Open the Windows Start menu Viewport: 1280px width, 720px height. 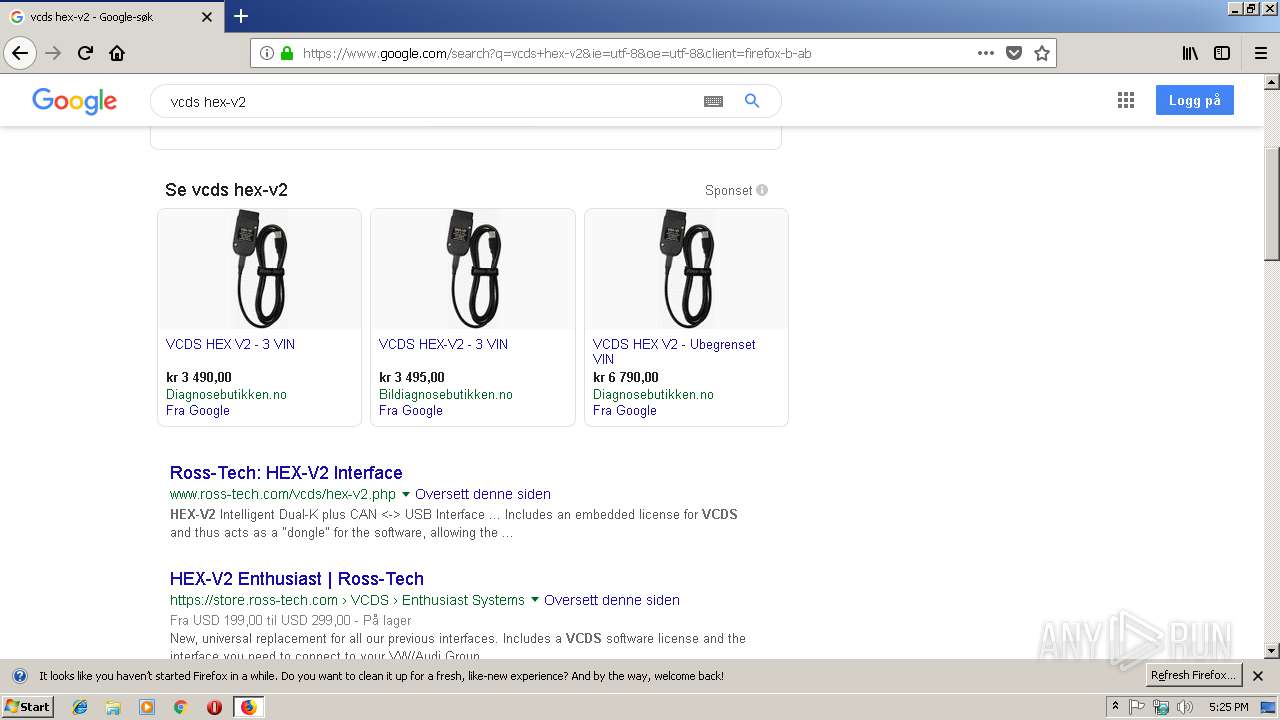[28, 706]
